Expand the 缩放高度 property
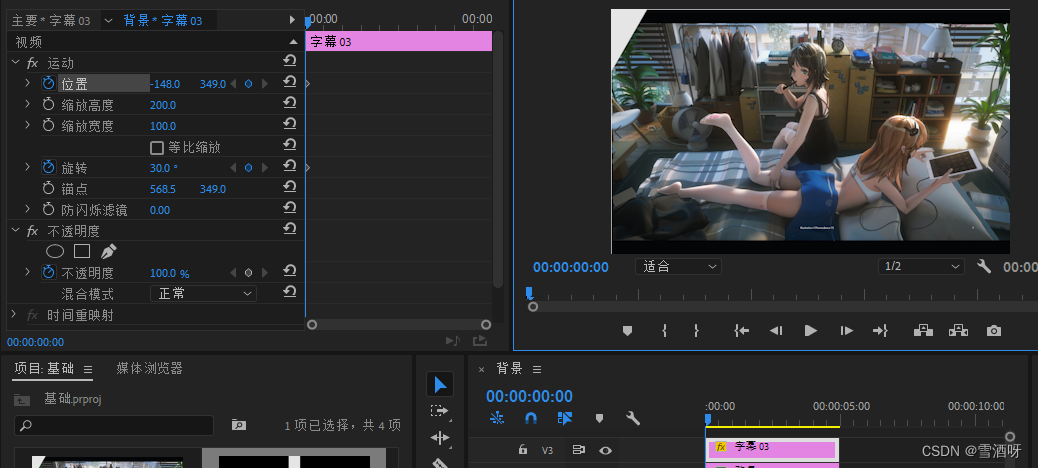 27,105
